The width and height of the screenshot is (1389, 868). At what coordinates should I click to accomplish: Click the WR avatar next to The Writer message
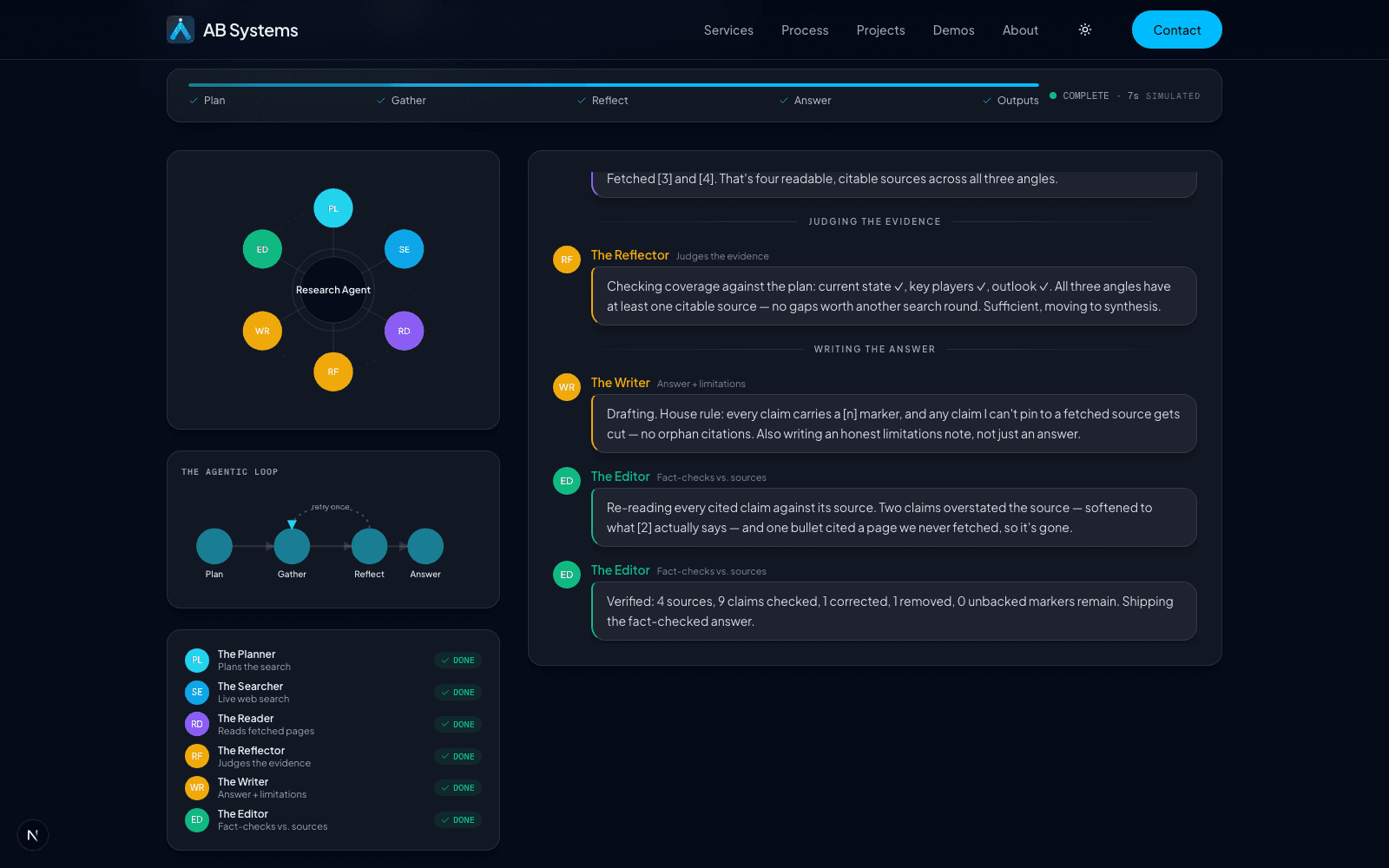(567, 387)
